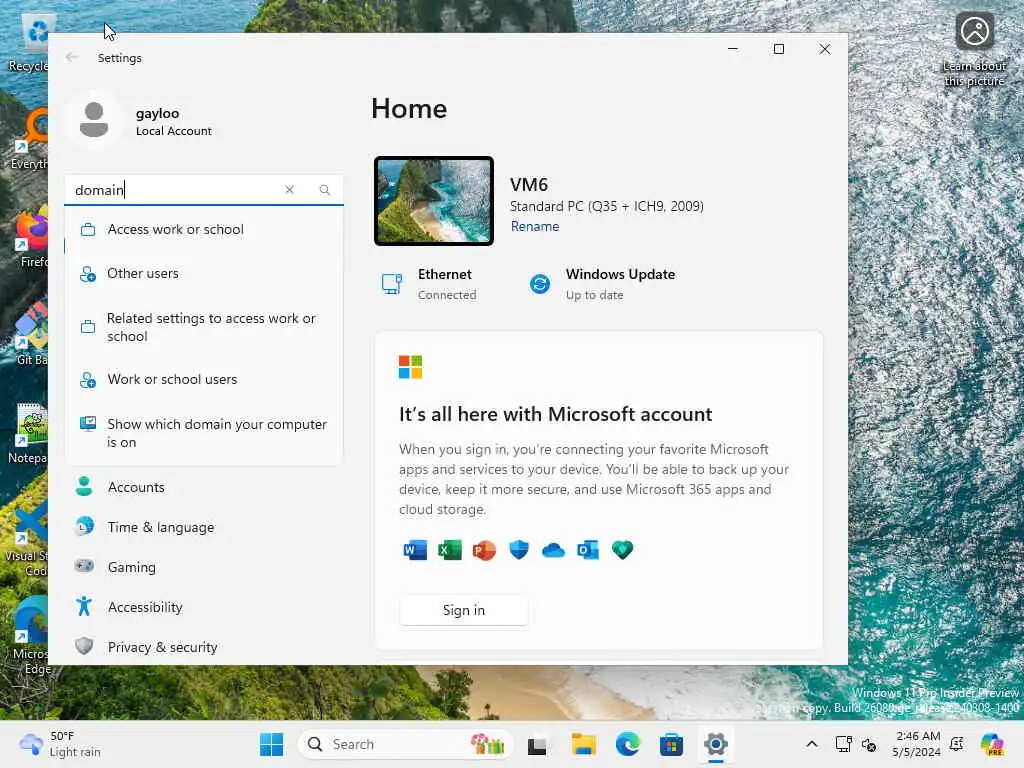Click the taskbar Search box
Image resolution: width=1024 pixels, height=768 pixels.
406,744
